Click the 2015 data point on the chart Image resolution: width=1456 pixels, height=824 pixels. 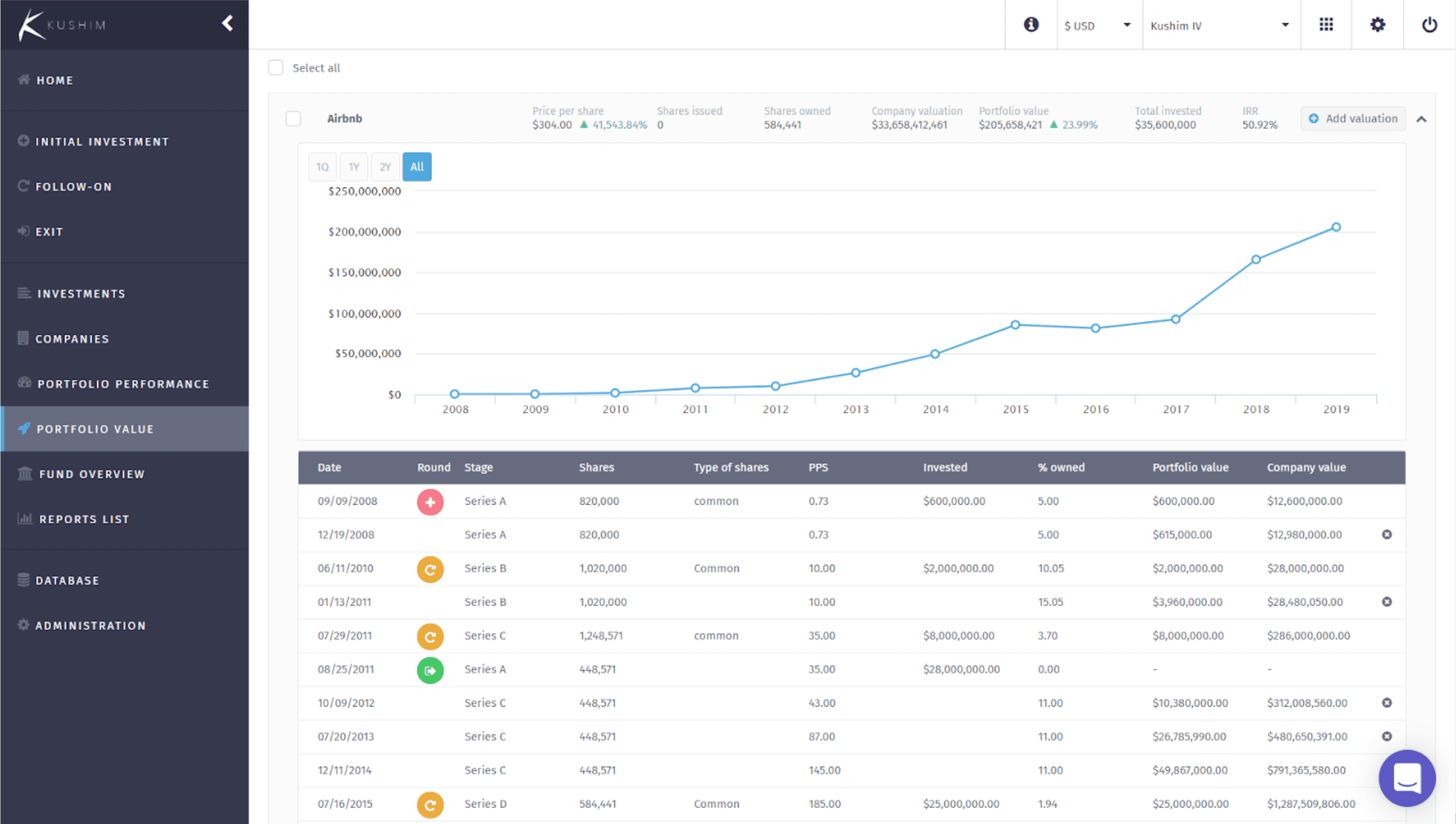pos(1015,325)
